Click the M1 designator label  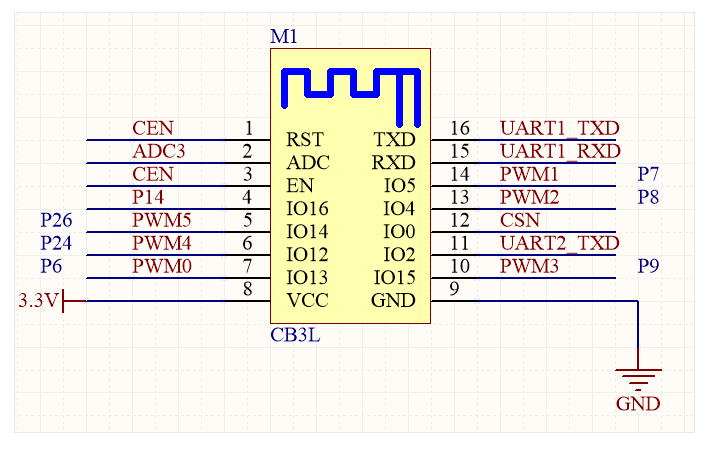click(x=284, y=36)
